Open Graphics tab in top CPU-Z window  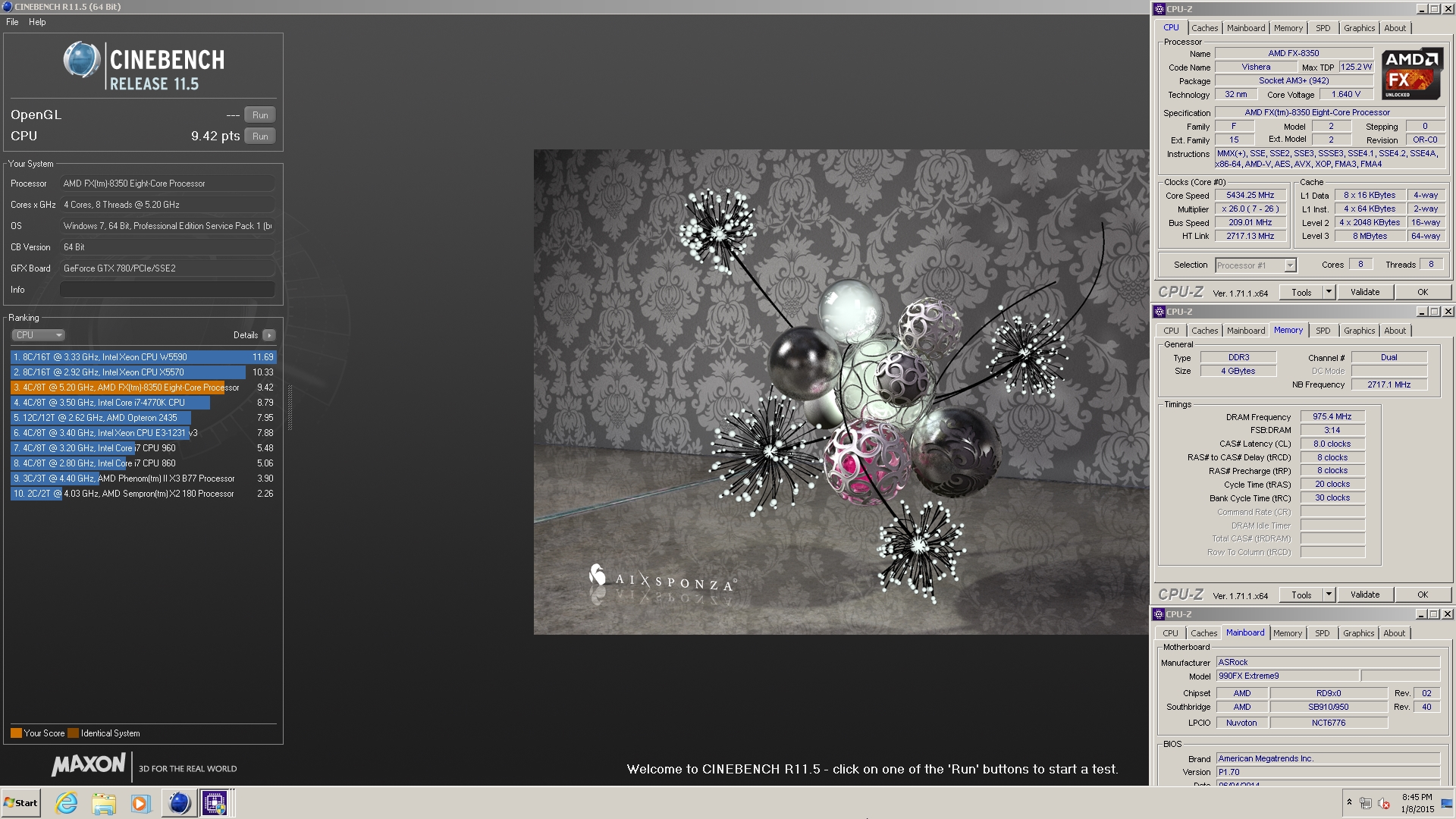coord(1359,28)
